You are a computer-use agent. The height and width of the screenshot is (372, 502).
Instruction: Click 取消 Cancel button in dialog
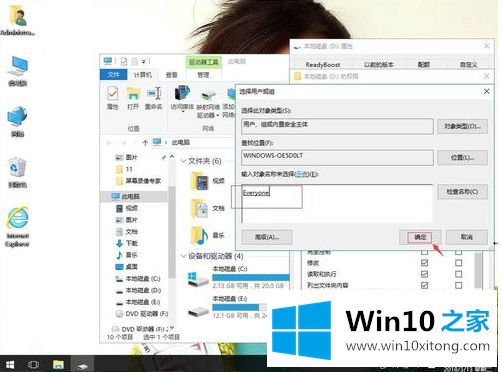click(x=467, y=237)
